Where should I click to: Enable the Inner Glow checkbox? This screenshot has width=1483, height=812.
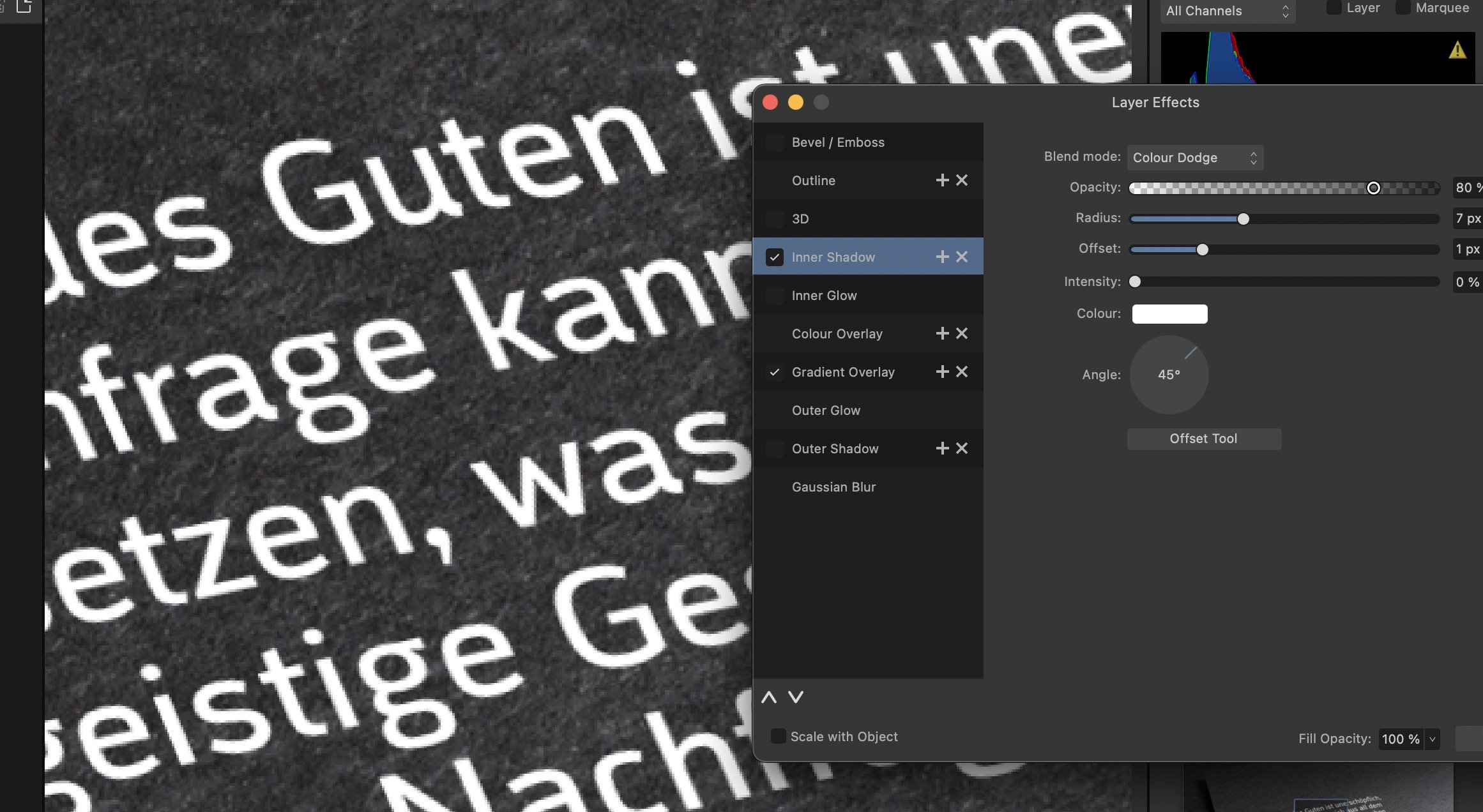[x=775, y=296]
